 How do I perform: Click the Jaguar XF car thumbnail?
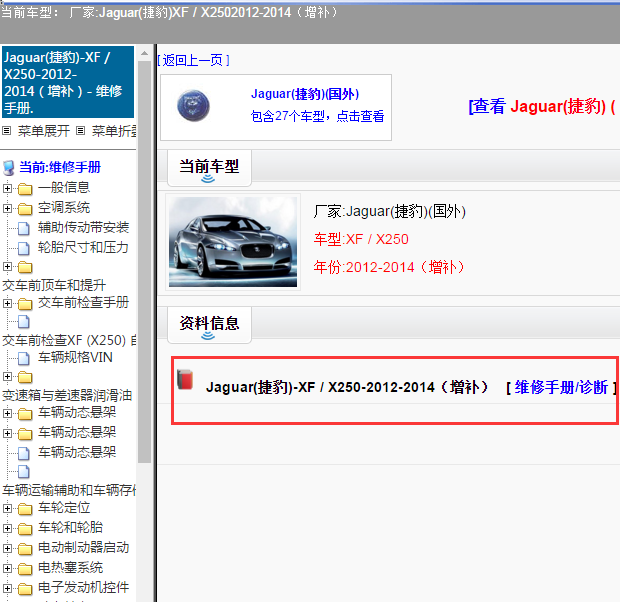coord(233,242)
